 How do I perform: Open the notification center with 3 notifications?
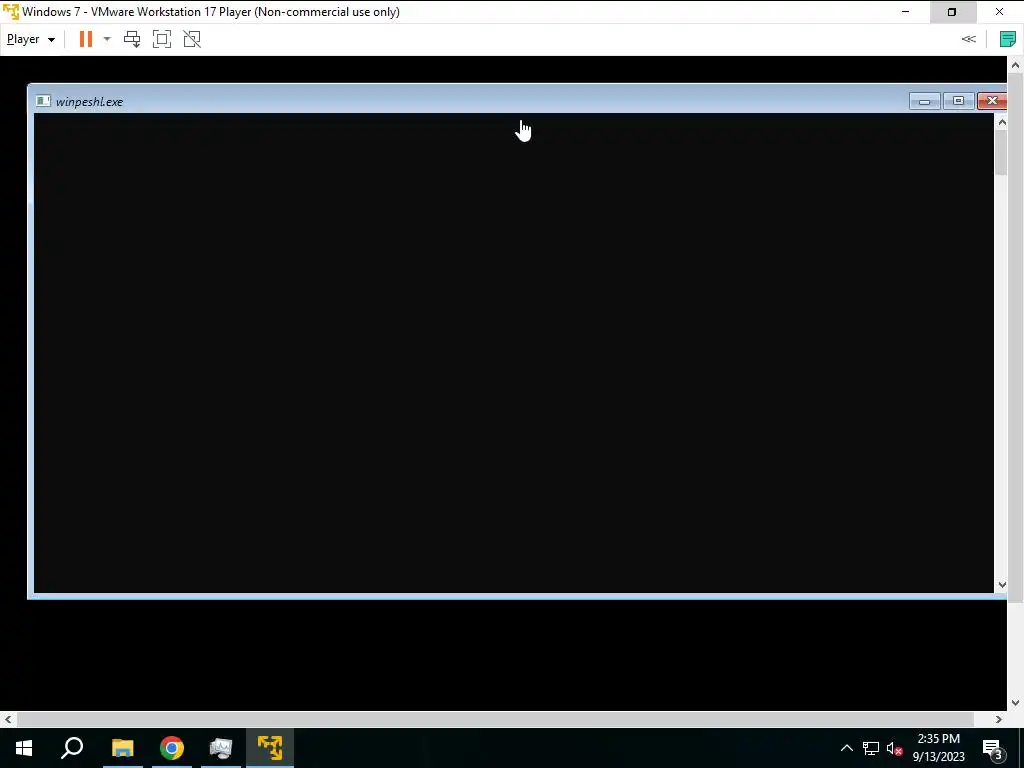[x=993, y=748]
